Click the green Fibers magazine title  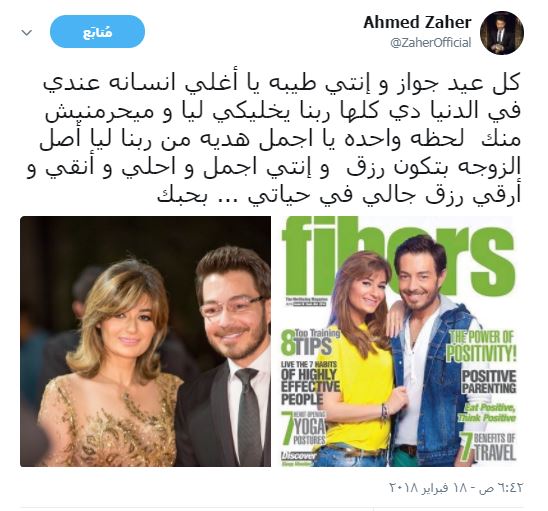399,257
